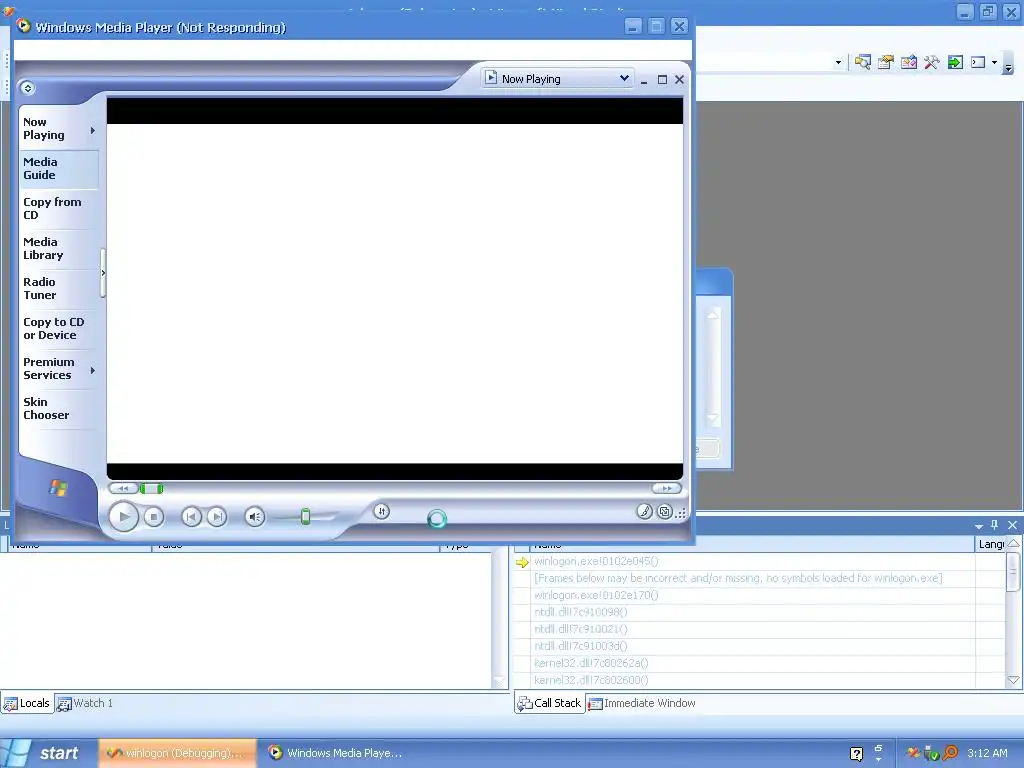This screenshot has width=1024, height=768.
Task: Click the Find in Files toolbar icon
Action: pyautogui.click(x=863, y=62)
